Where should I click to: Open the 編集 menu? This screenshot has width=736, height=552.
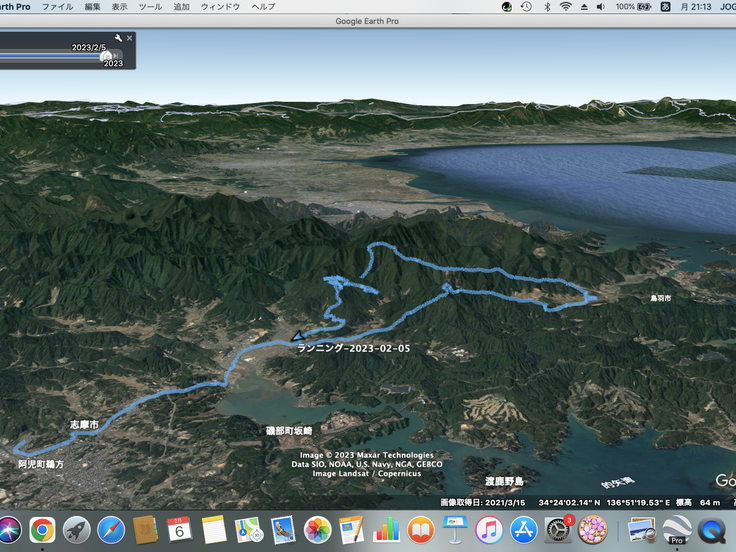(x=93, y=6)
